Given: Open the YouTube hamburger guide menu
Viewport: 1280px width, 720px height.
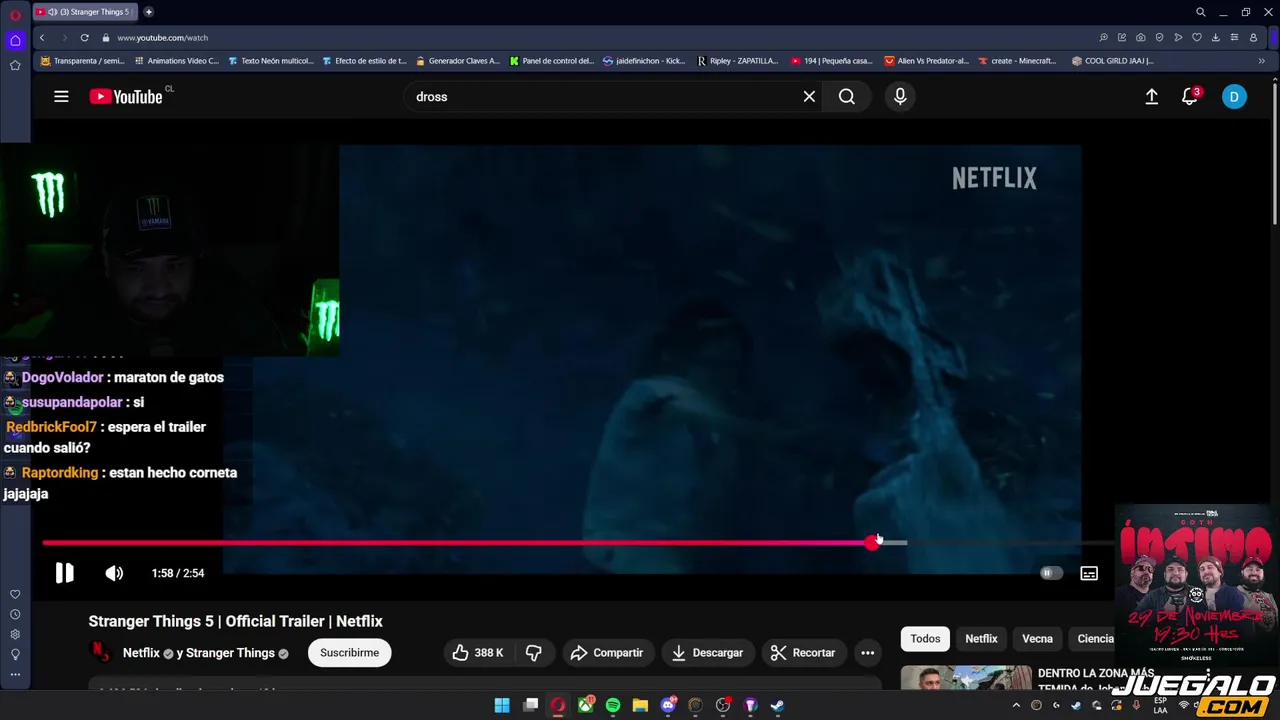Looking at the screenshot, I should click(61, 97).
